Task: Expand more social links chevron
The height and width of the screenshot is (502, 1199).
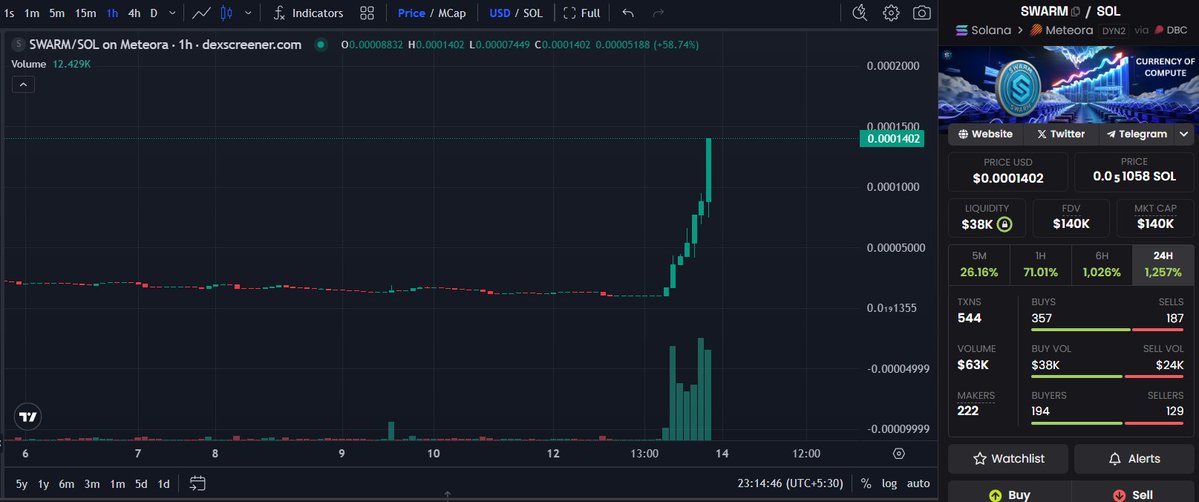Action: tap(1184, 134)
